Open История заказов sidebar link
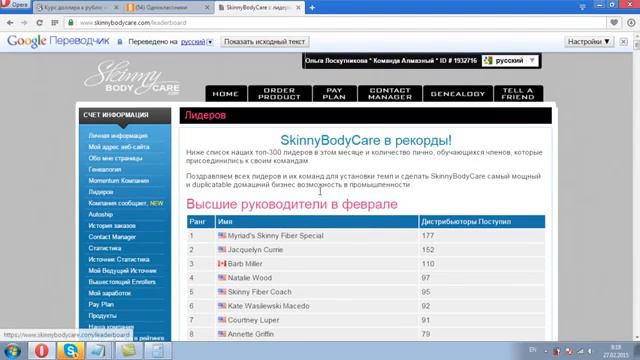640x360 pixels. (112, 226)
